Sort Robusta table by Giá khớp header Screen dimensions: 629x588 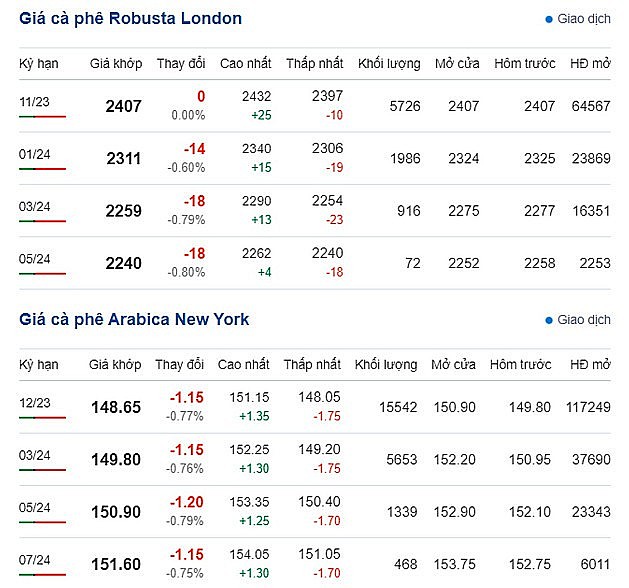point(115,64)
